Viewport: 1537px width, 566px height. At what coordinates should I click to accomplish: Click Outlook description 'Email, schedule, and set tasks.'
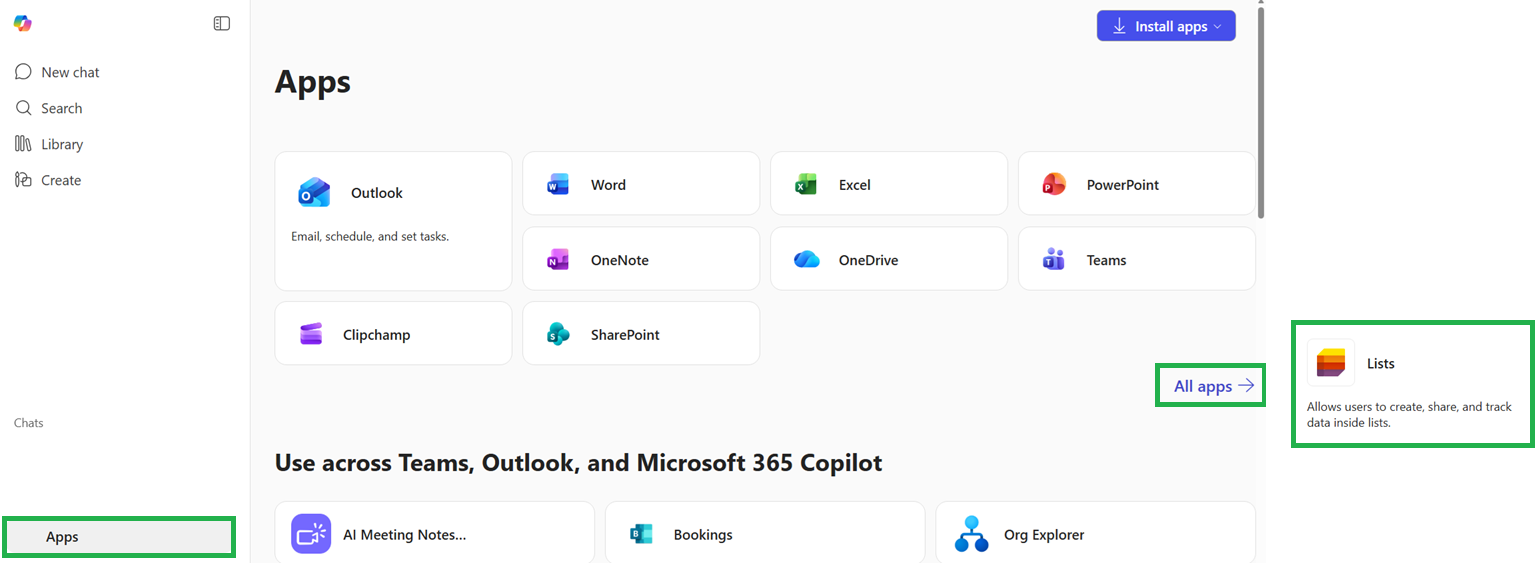[x=370, y=237]
